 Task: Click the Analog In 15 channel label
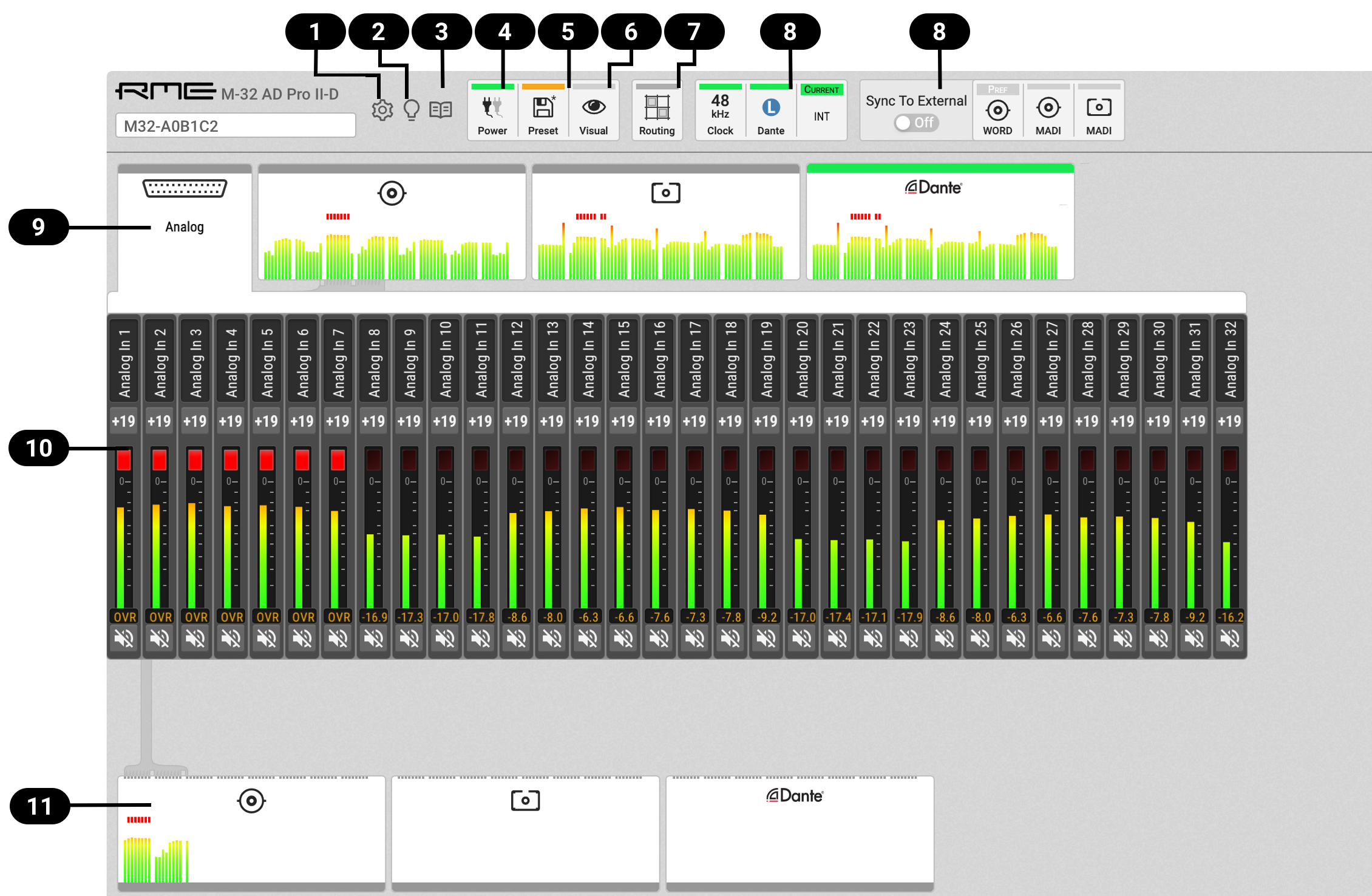point(623,359)
